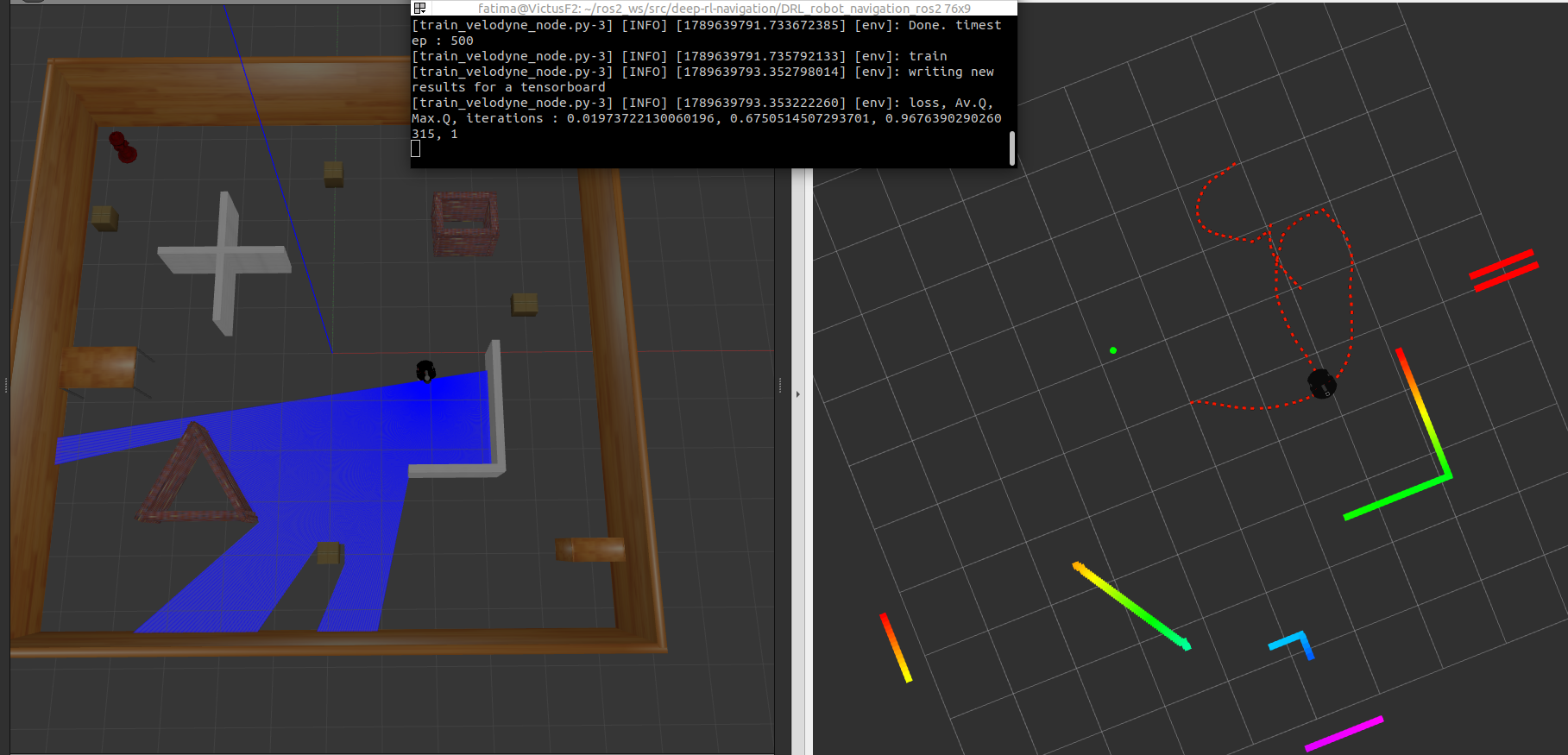Select the red spheres model in Gazebo

(123, 147)
